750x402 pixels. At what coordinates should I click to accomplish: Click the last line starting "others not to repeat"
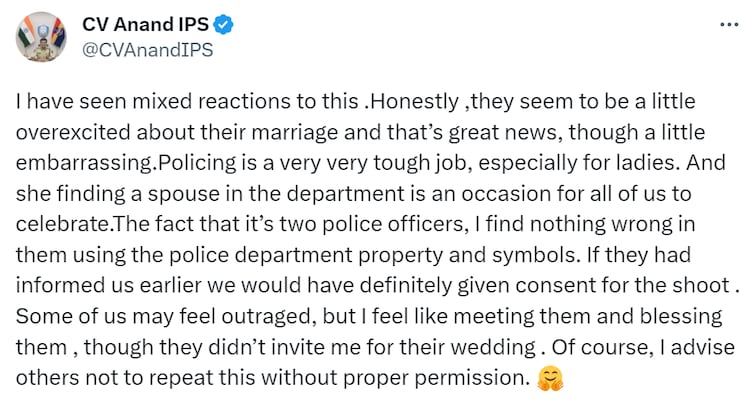pyautogui.click(x=270, y=380)
